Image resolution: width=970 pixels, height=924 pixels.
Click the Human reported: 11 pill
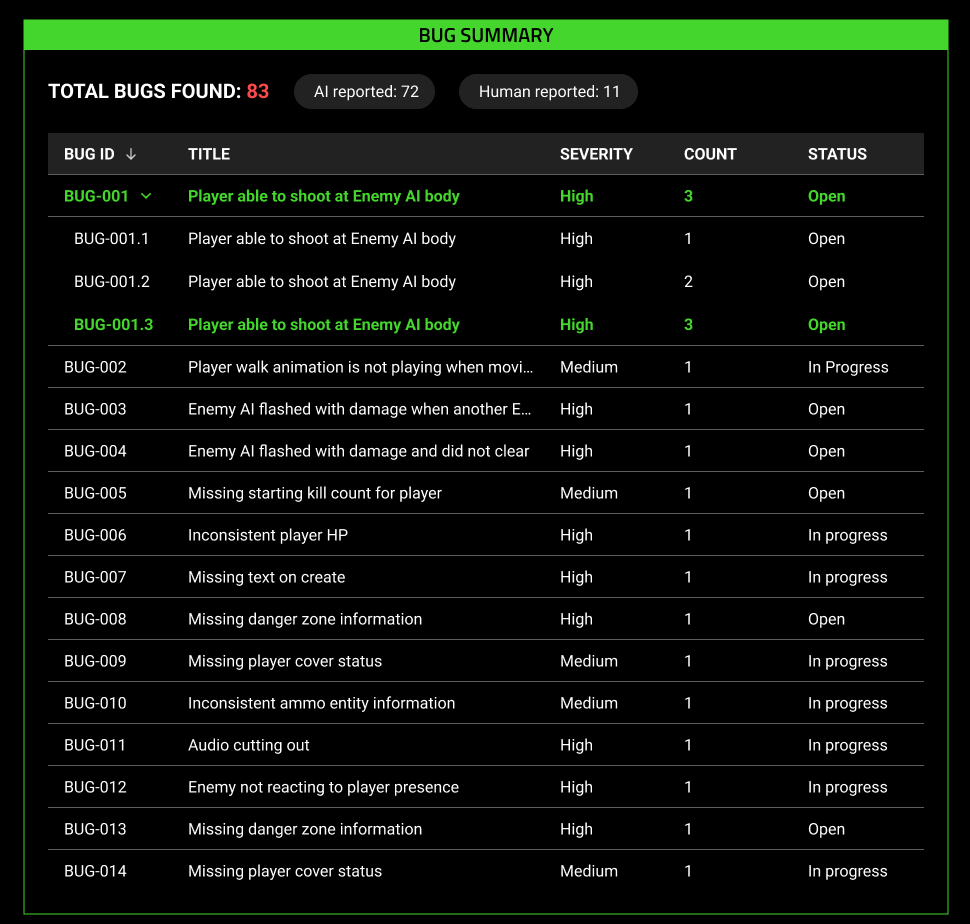pos(548,92)
